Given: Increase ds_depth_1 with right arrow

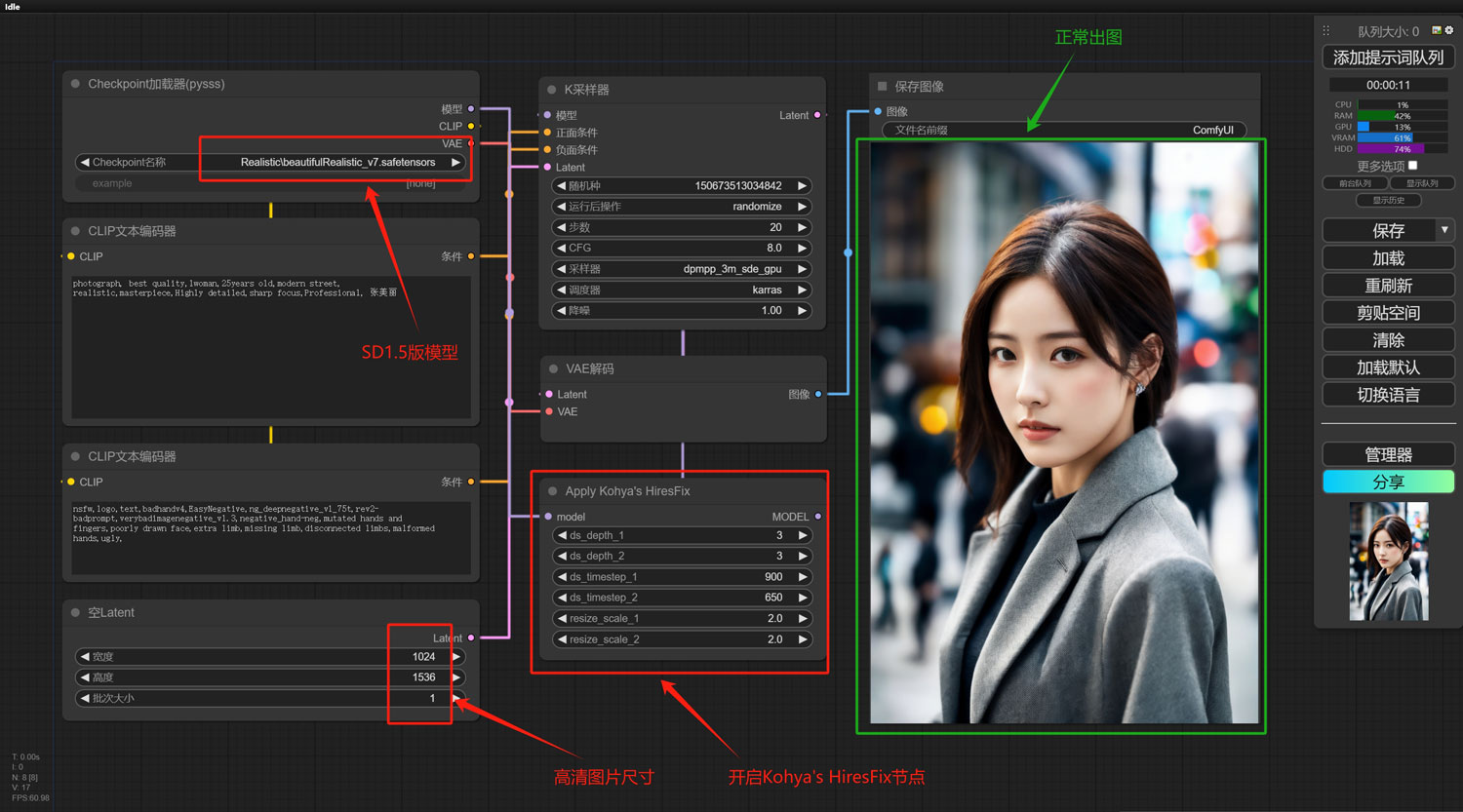Looking at the screenshot, I should [x=802, y=535].
